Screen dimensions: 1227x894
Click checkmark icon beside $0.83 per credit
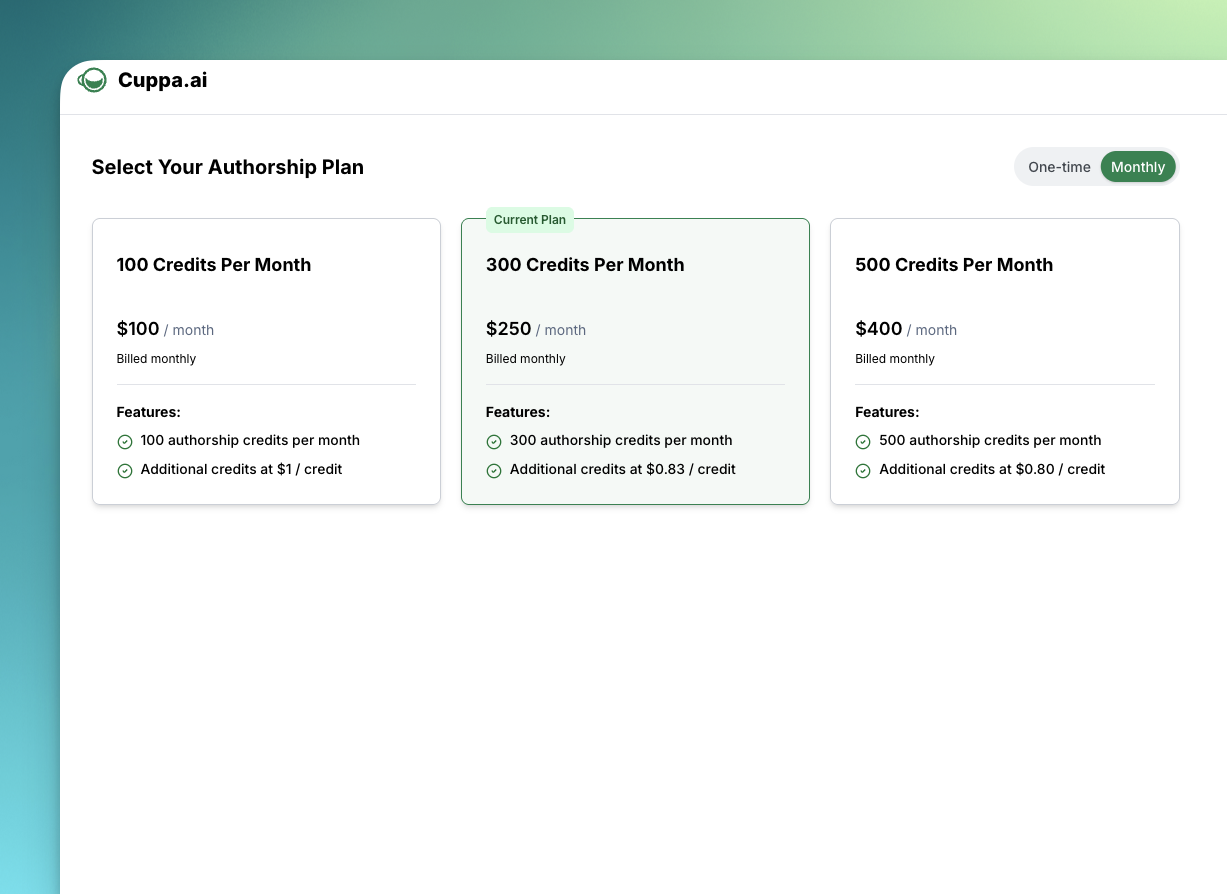[x=494, y=471]
